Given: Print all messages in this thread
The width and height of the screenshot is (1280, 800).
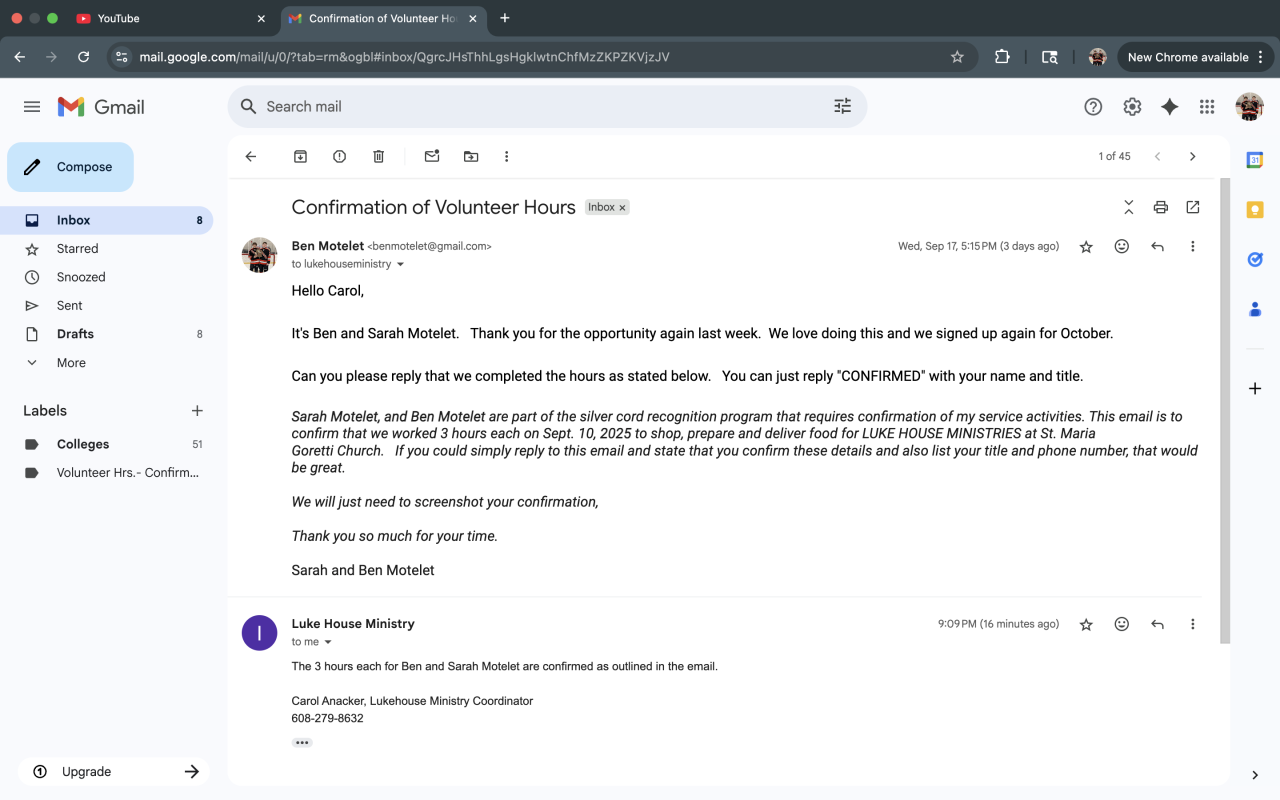Looking at the screenshot, I should click(x=1160, y=207).
